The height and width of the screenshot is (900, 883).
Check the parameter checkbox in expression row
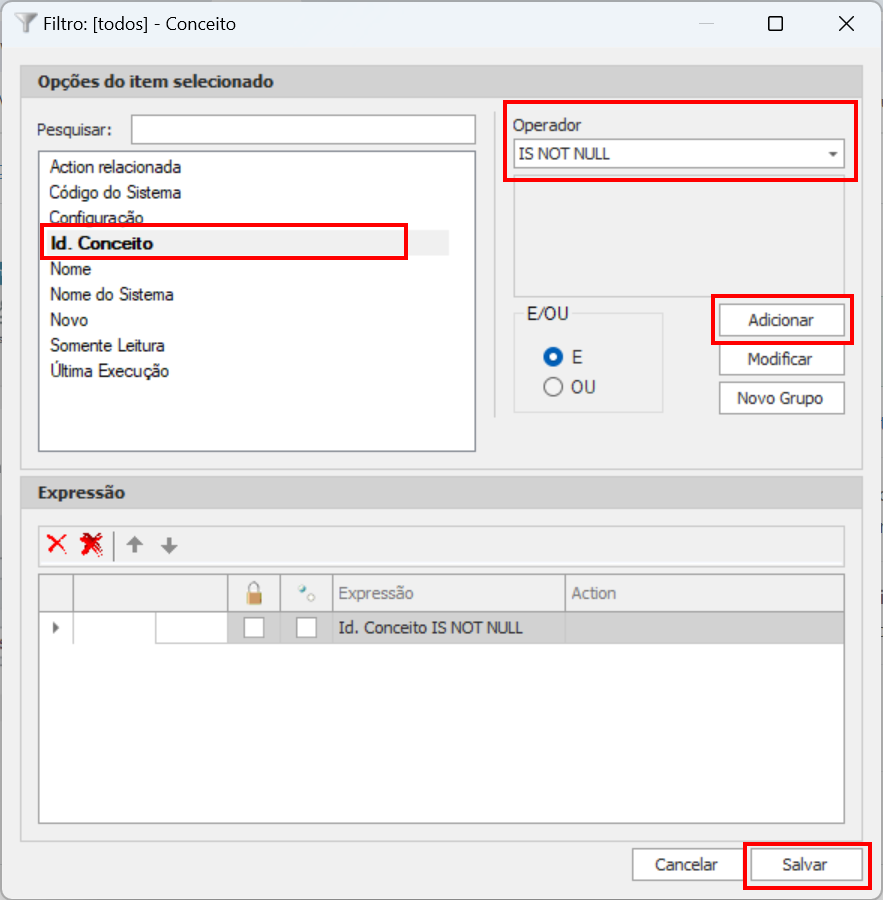307,627
